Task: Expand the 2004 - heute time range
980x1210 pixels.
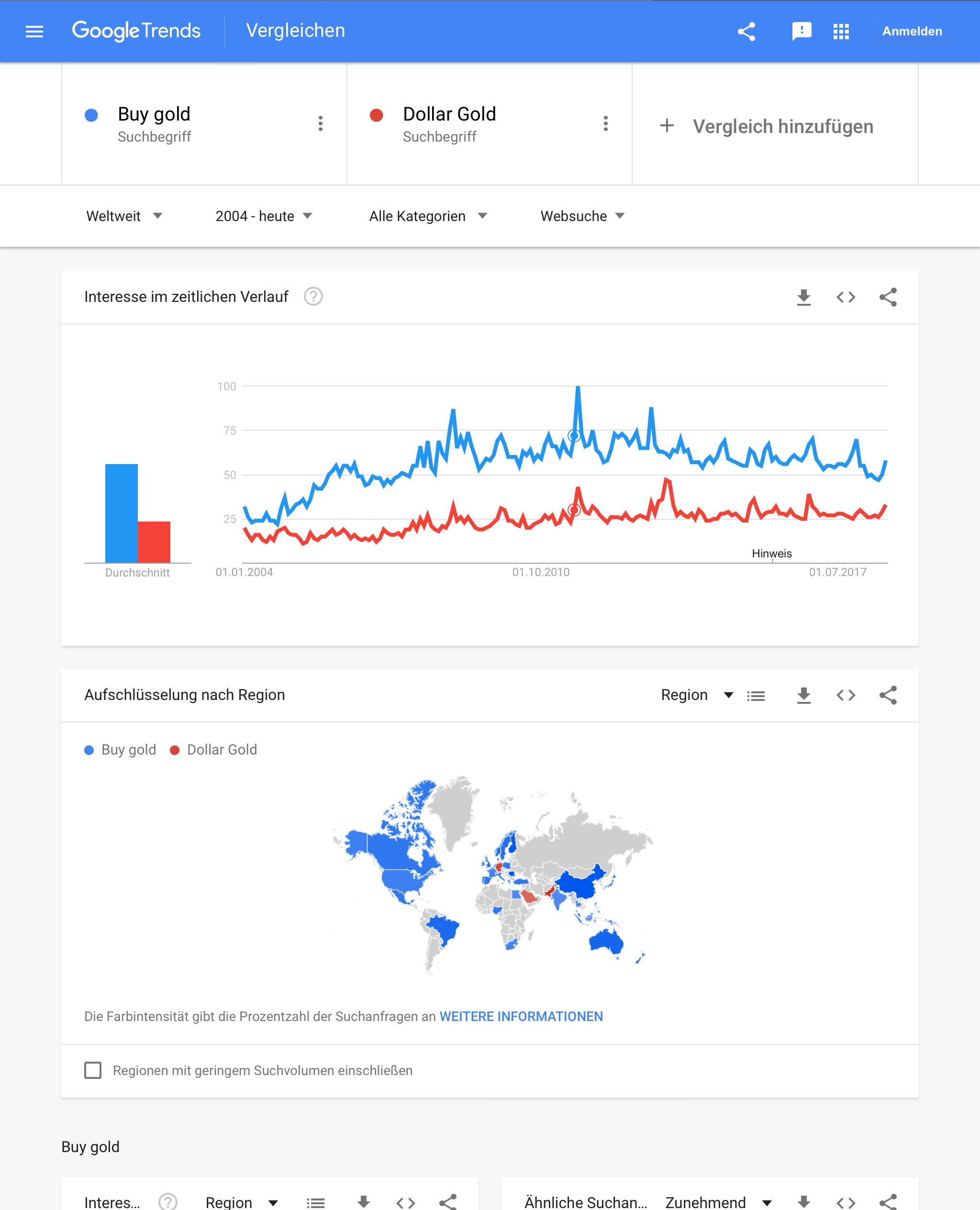Action: [x=264, y=216]
